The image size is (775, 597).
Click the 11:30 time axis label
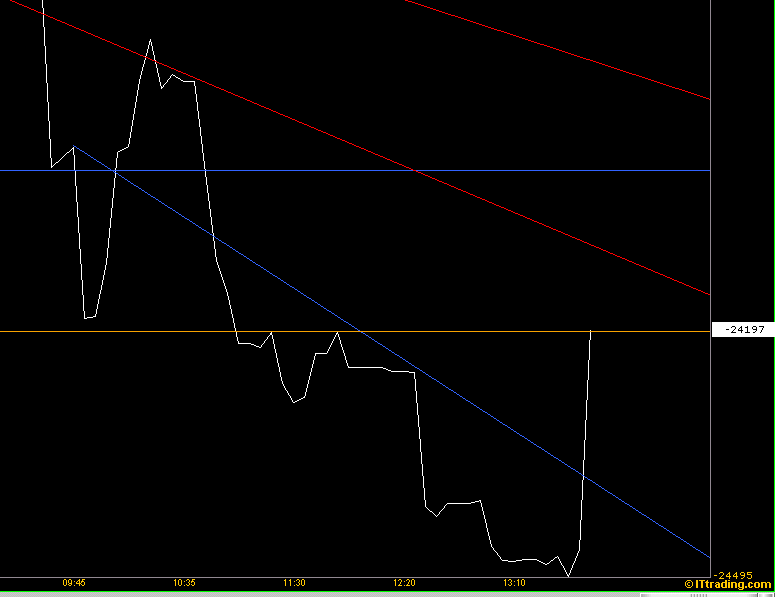coord(294,583)
